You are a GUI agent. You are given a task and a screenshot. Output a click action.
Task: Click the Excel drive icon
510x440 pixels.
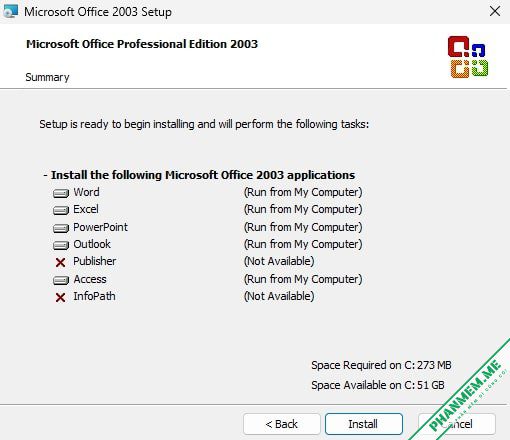tap(61, 210)
